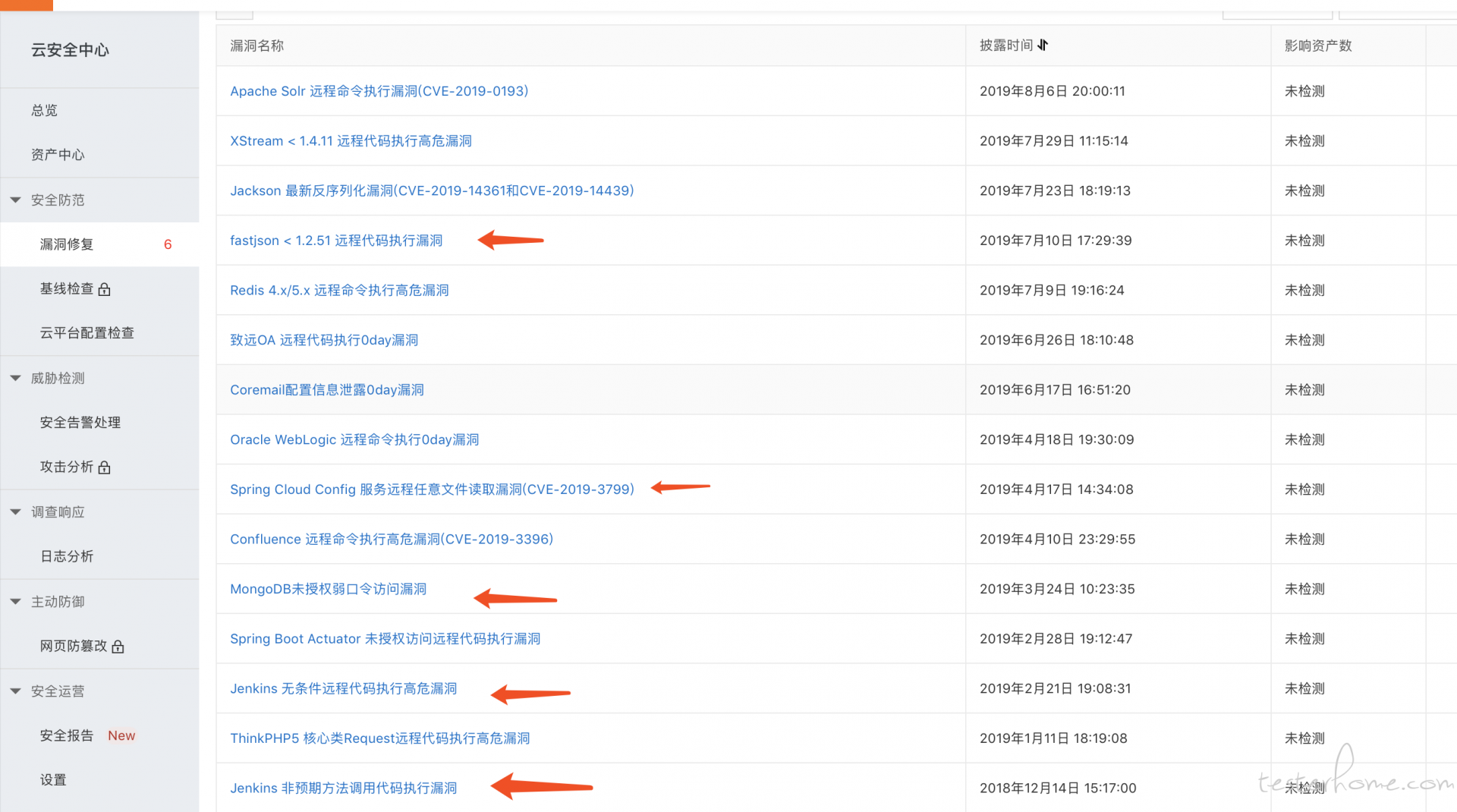Open Spring Boot Actuator vulnerability link

pyautogui.click(x=385, y=639)
